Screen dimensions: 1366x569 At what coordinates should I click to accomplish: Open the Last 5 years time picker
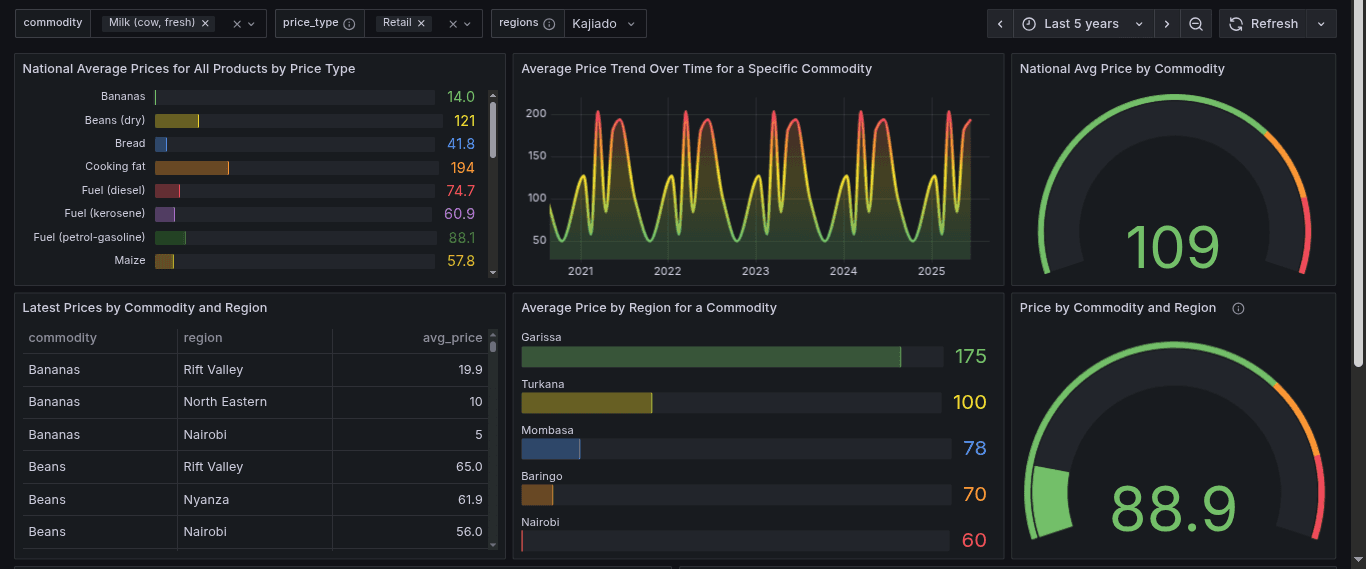[1082, 24]
